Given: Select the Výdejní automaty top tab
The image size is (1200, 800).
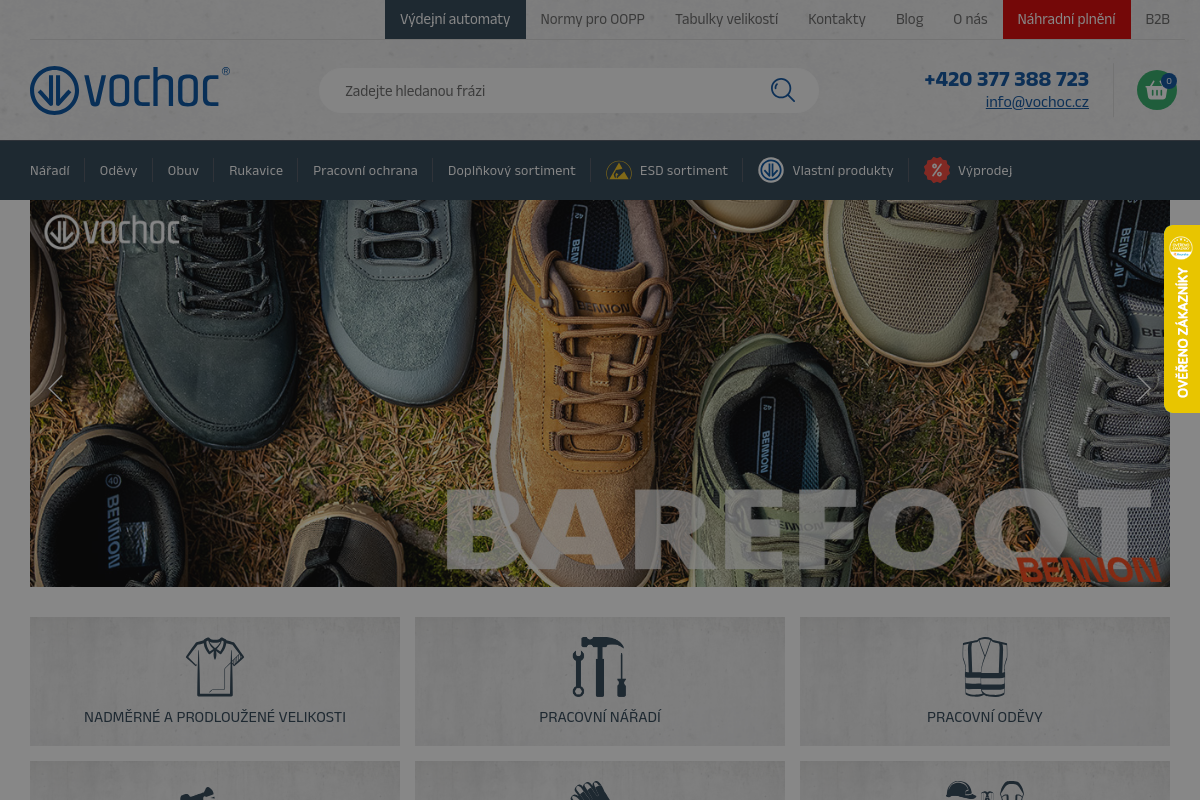Looking at the screenshot, I should click(455, 19).
